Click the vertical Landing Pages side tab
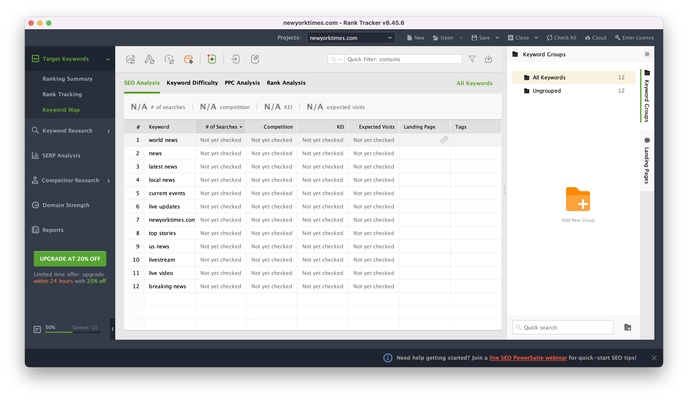688x400 pixels. pyautogui.click(x=647, y=161)
